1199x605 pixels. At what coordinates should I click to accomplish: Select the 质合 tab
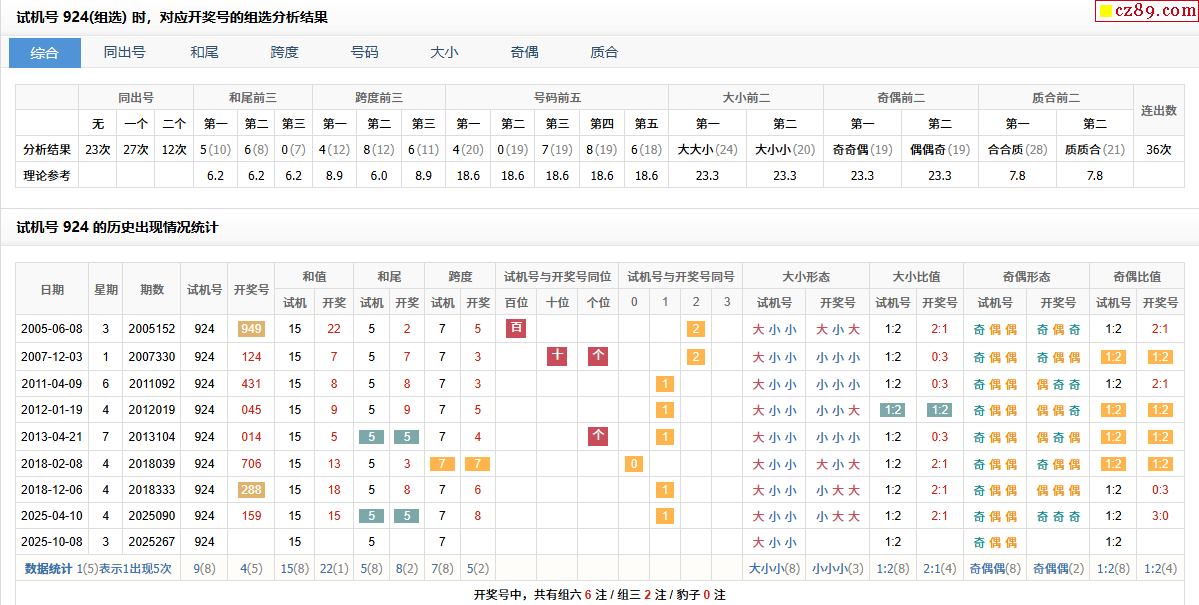tap(604, 53)
